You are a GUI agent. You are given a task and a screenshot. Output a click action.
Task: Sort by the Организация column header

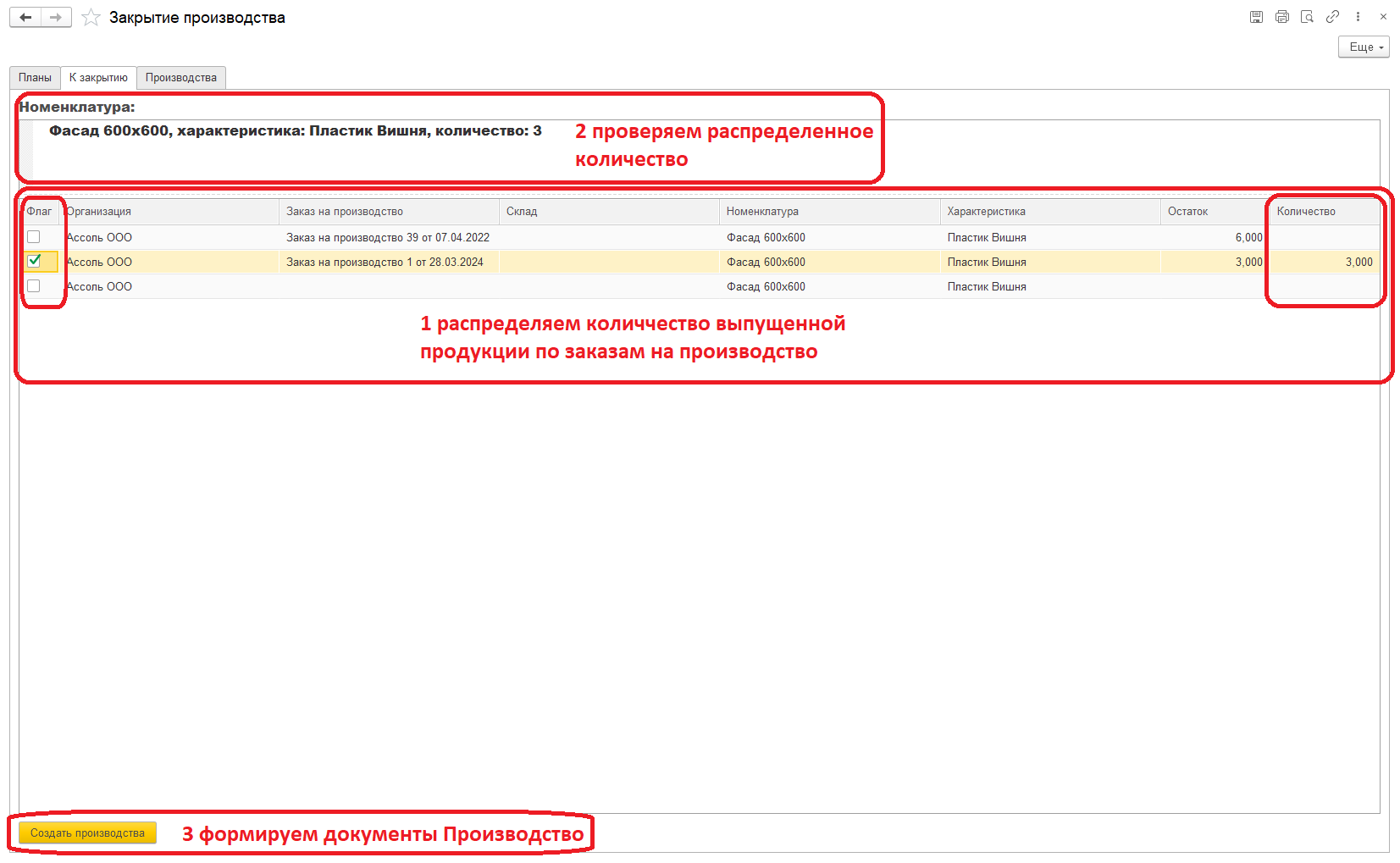pos(169,212)
